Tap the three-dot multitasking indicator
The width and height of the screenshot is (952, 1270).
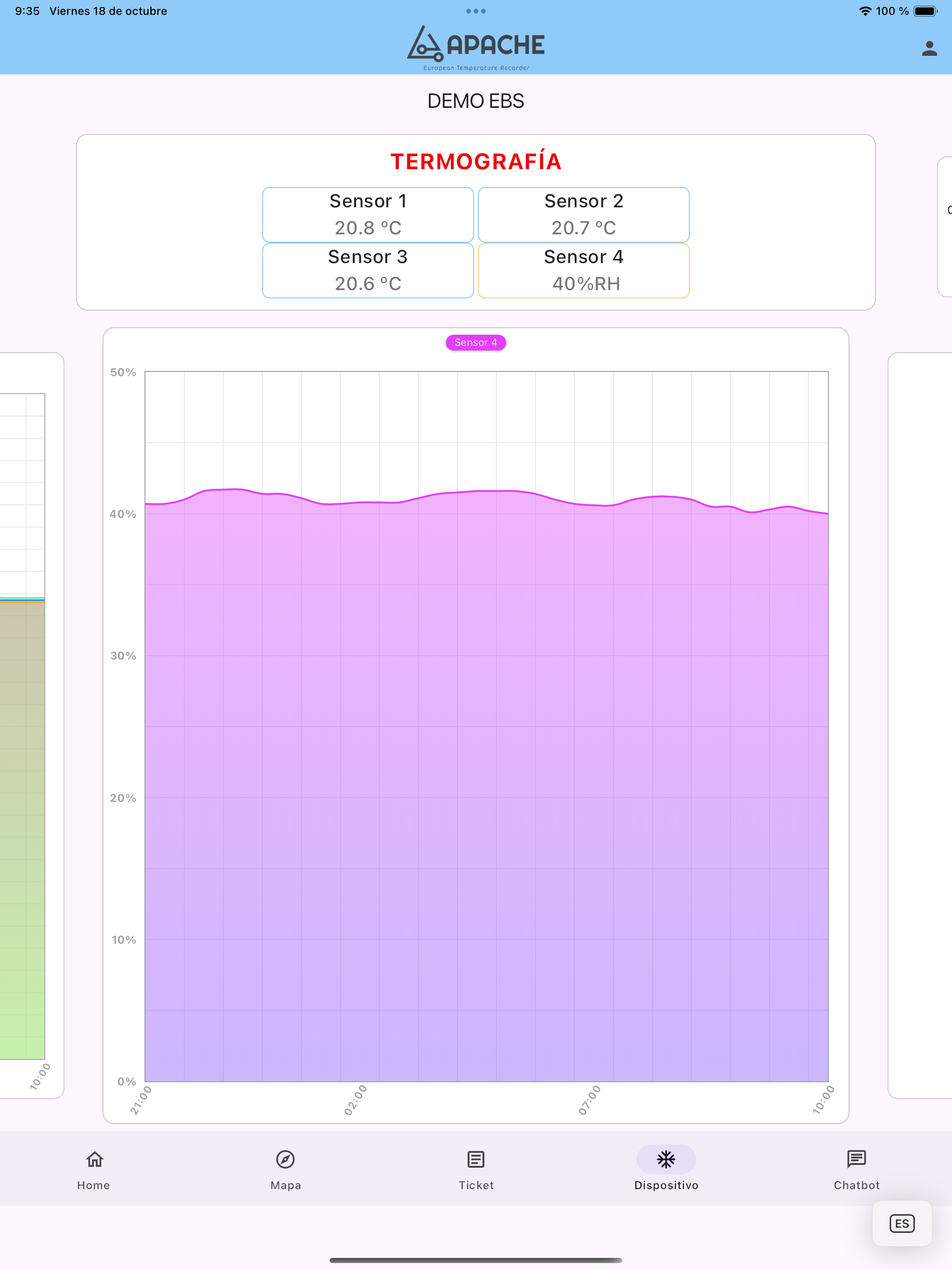pos(476,11)
